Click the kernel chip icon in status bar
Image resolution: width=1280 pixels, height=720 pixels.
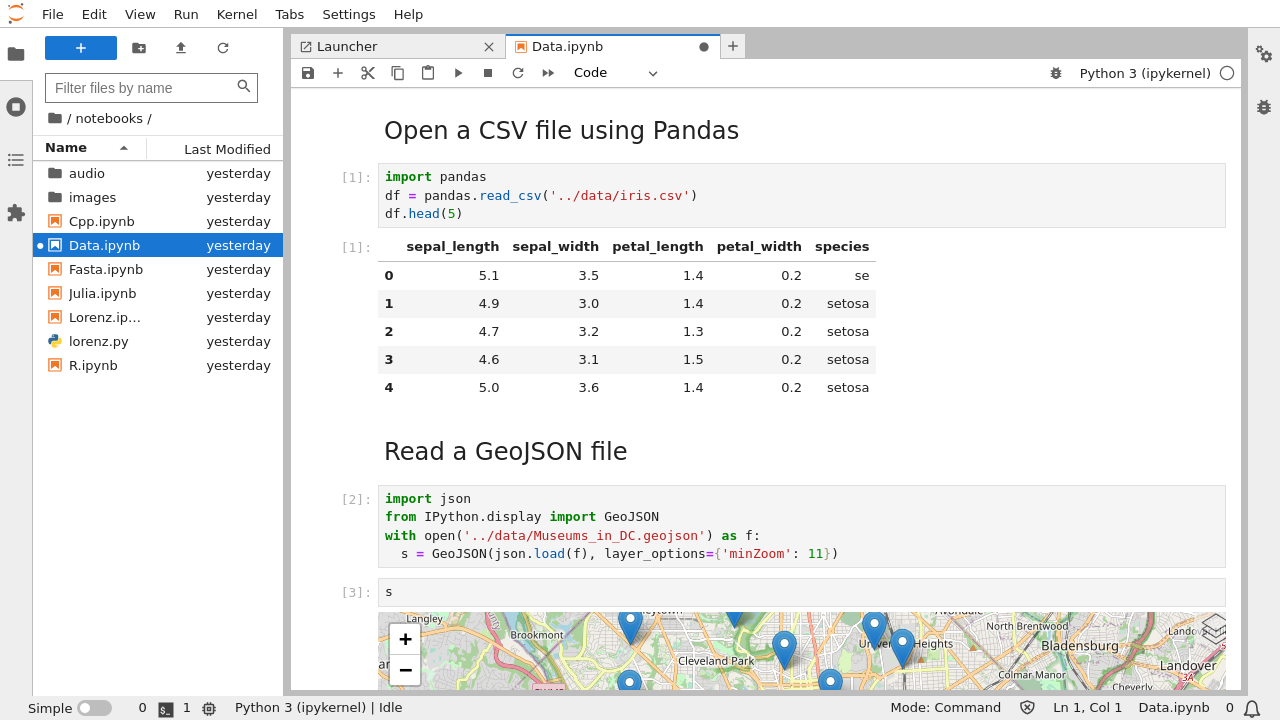209,709
